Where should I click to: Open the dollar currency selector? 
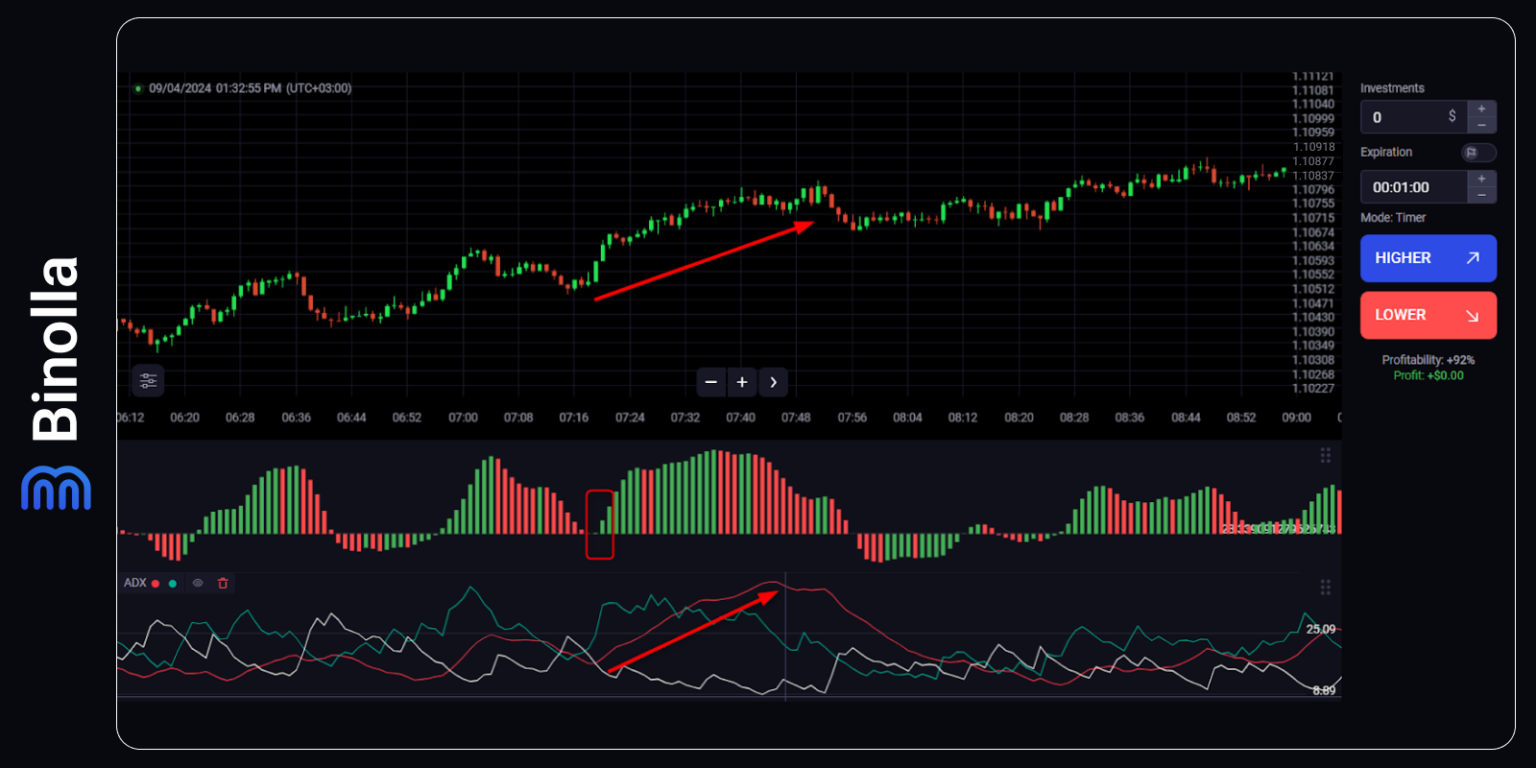tap(1452, 117)
